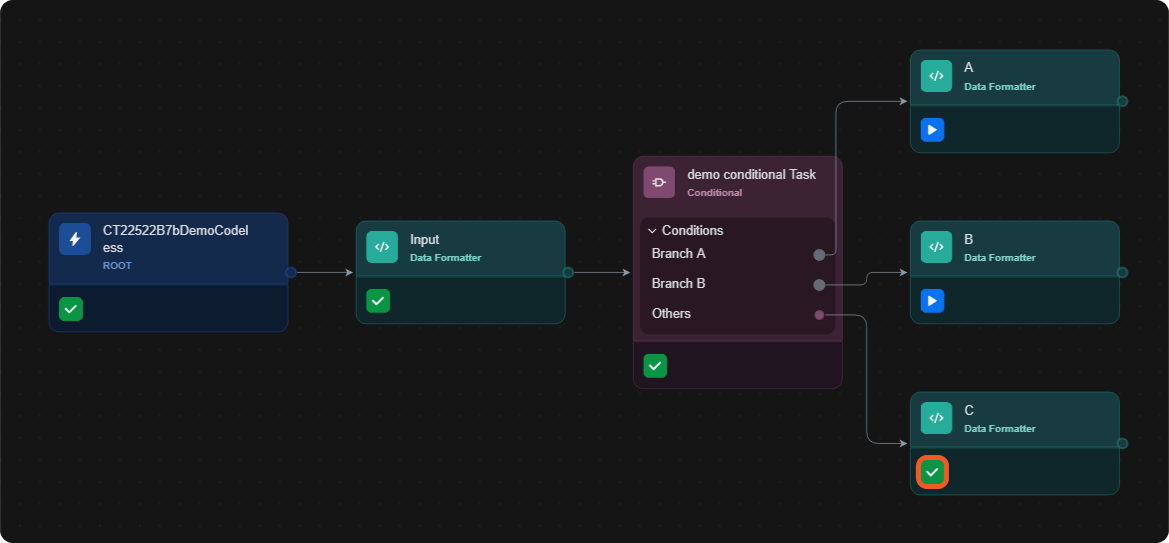Click the ROOT node output connector

(x=291, y=273)
